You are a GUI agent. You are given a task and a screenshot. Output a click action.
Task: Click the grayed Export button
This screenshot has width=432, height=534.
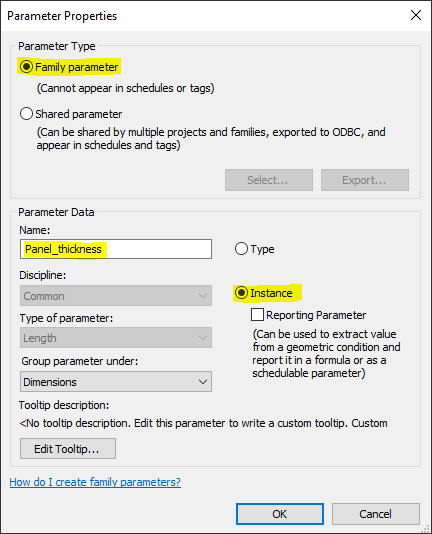pos(365,180)
